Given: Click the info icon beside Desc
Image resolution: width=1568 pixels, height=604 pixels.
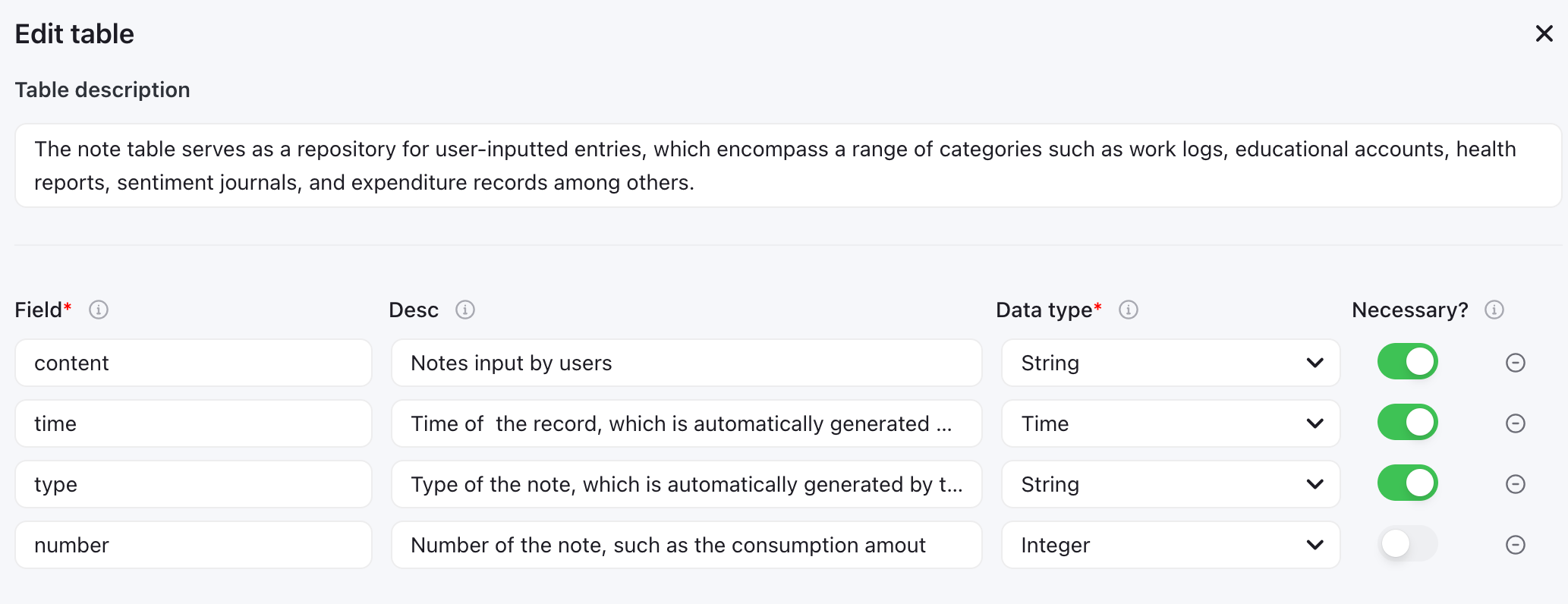Looking at the screenshot, I should pyautogui.click(x=465, y=310).
